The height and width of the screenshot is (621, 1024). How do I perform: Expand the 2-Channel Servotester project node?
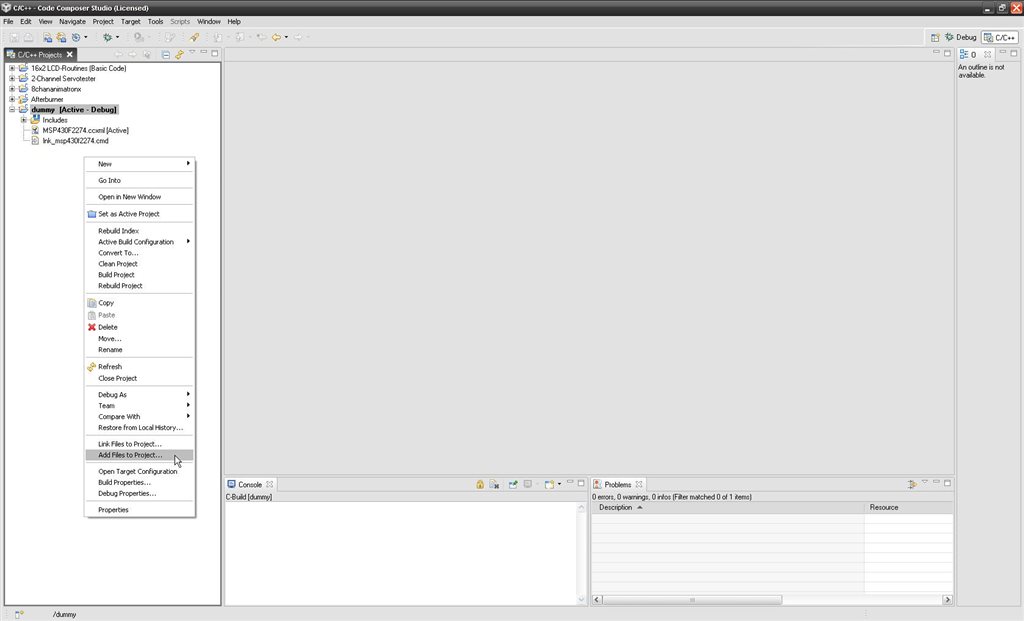(12, 78)
